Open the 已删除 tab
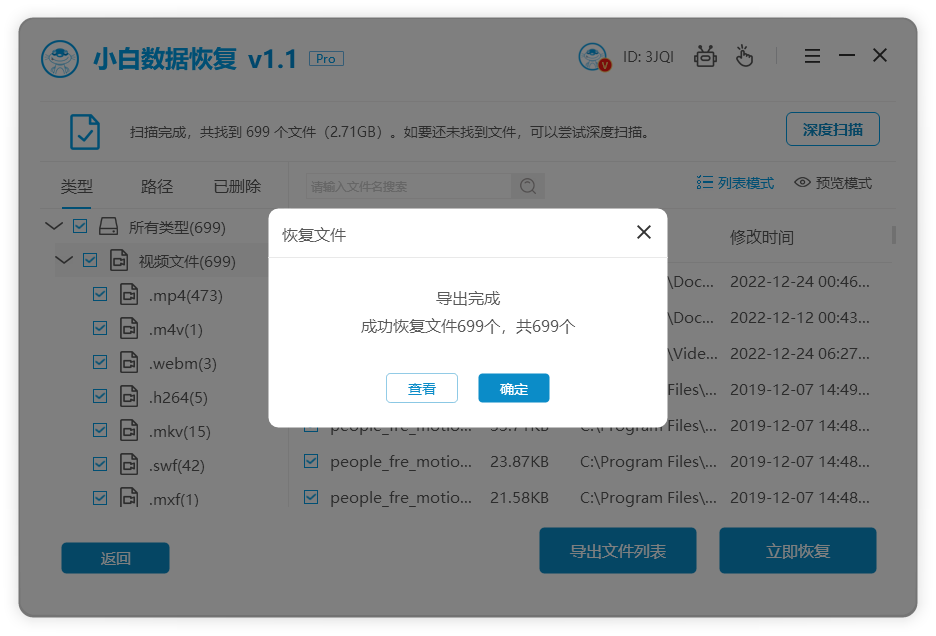Screen dimensions: 936x636 pos(239,186)
